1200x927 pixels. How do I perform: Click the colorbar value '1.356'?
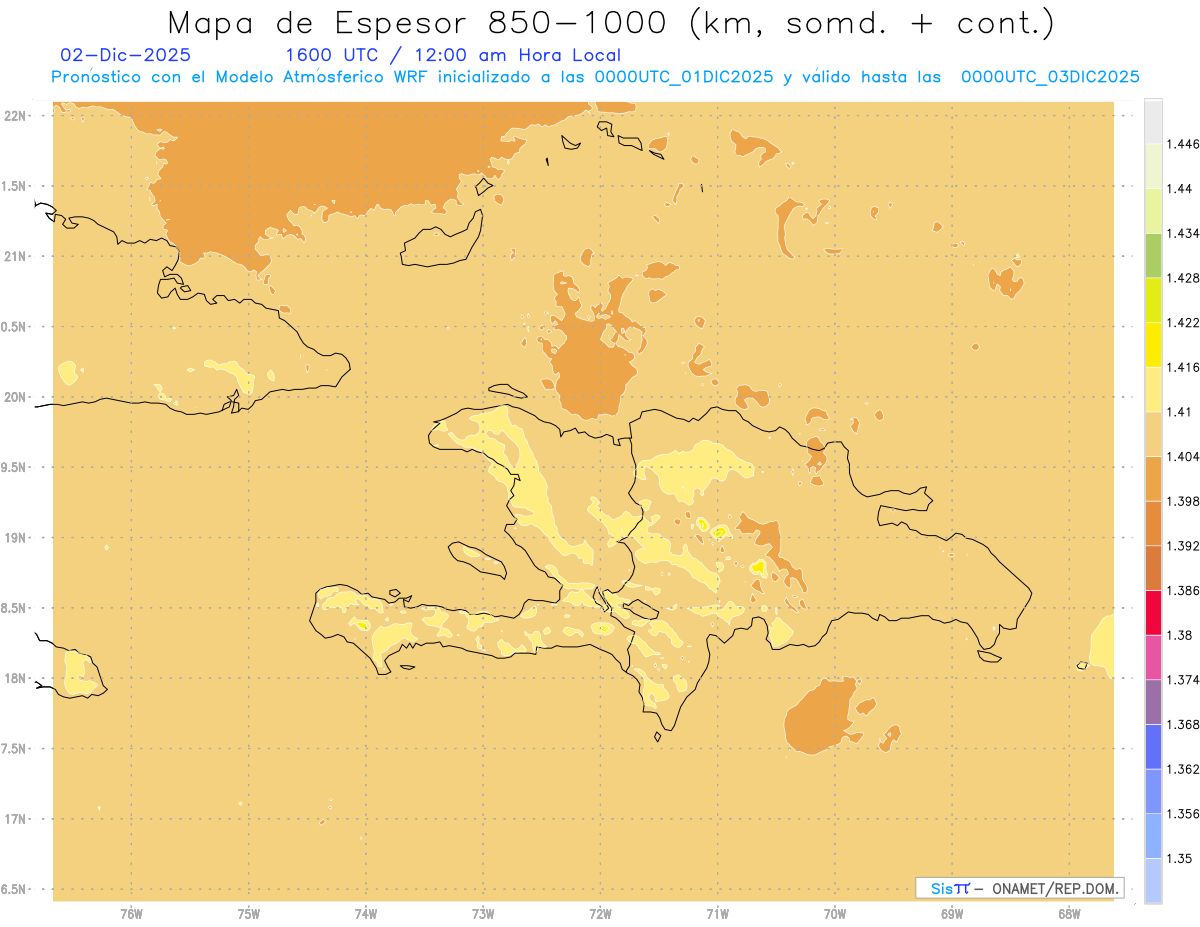(1185, 814)
